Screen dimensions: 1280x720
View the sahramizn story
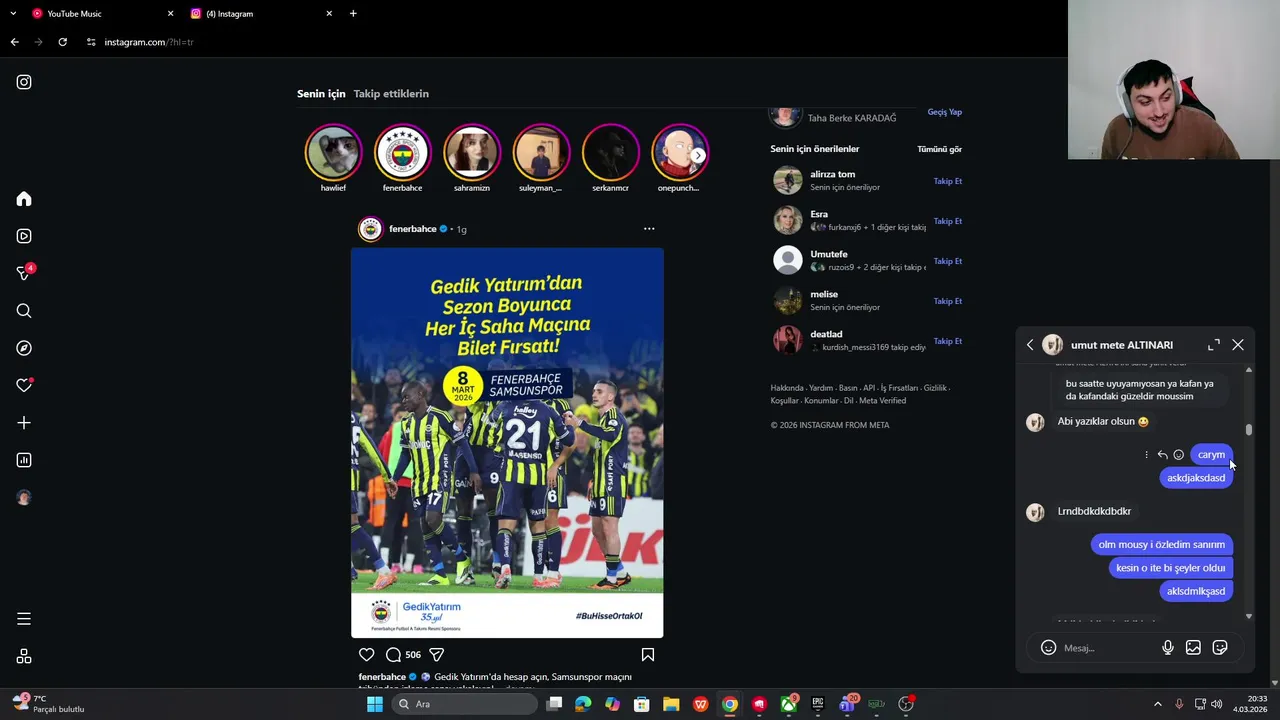pos(472,153)
